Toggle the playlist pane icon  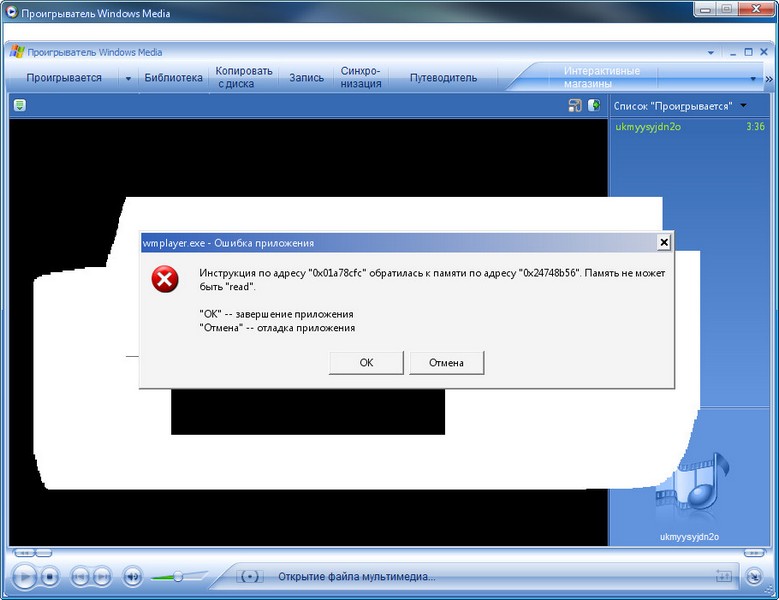coord(594,105)
